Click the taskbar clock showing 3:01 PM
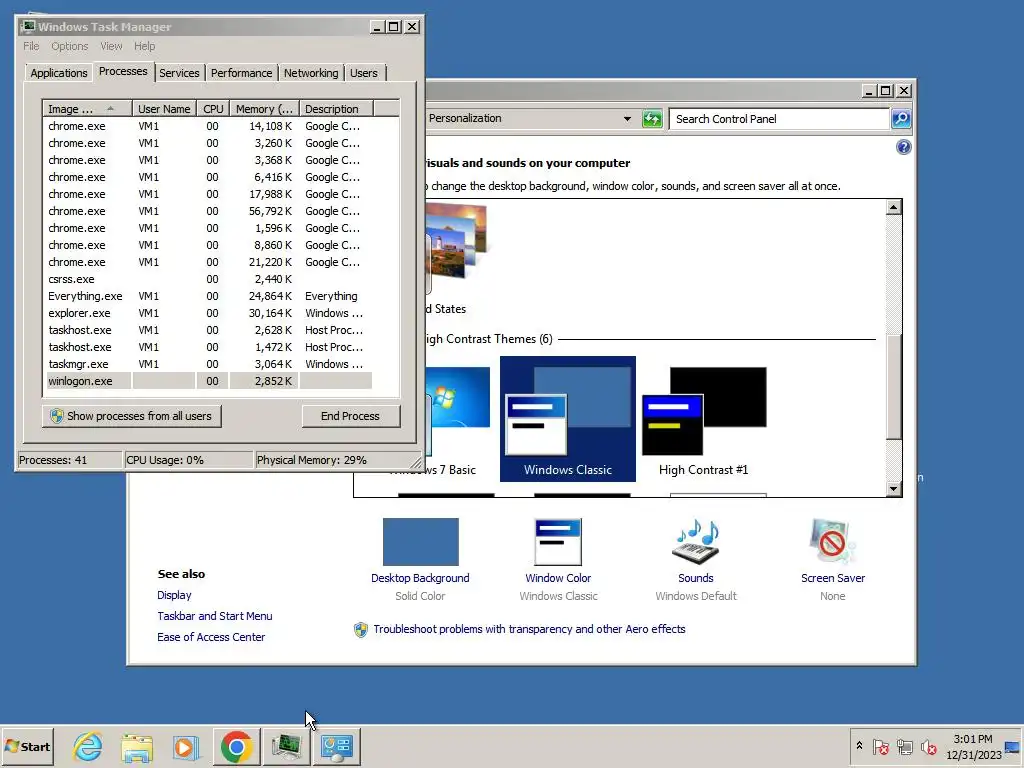The height and width of the screenshot is (768, 1024). coord(973,746)
